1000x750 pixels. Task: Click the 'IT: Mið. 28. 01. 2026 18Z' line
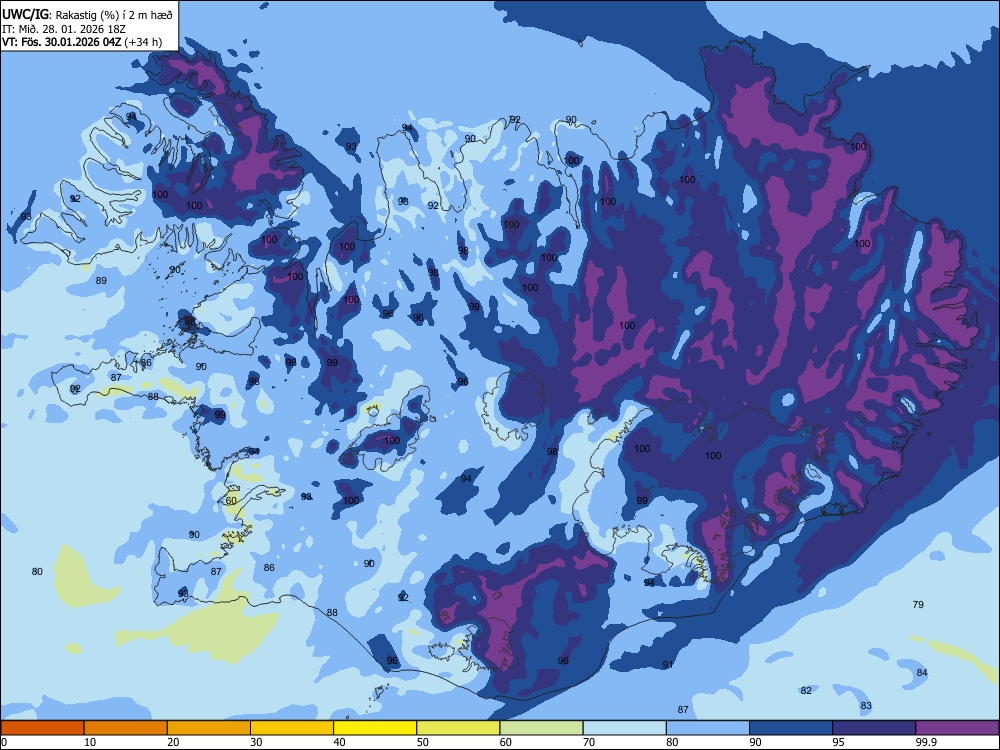64,29
